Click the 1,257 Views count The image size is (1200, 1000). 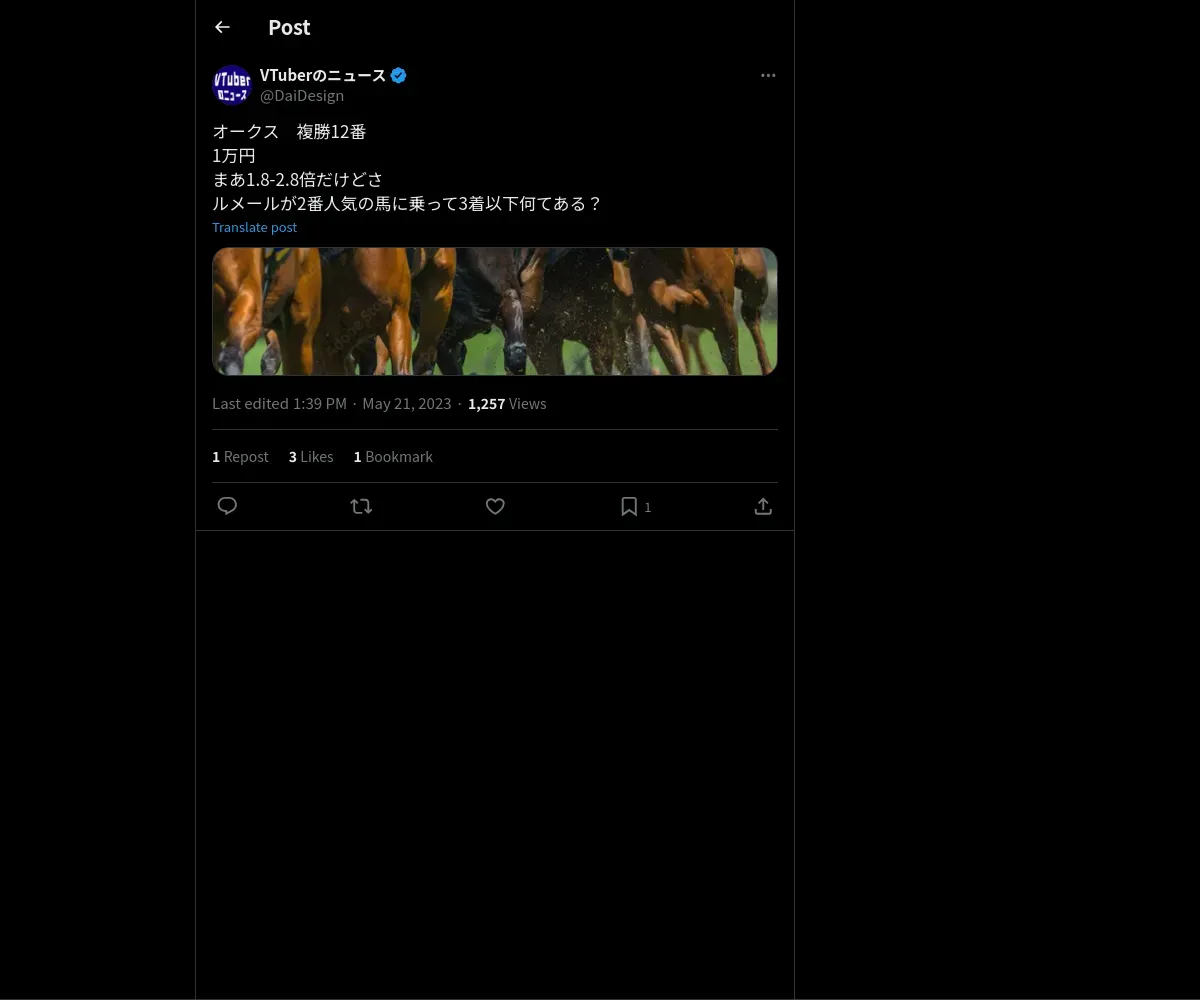click(507, 404)
